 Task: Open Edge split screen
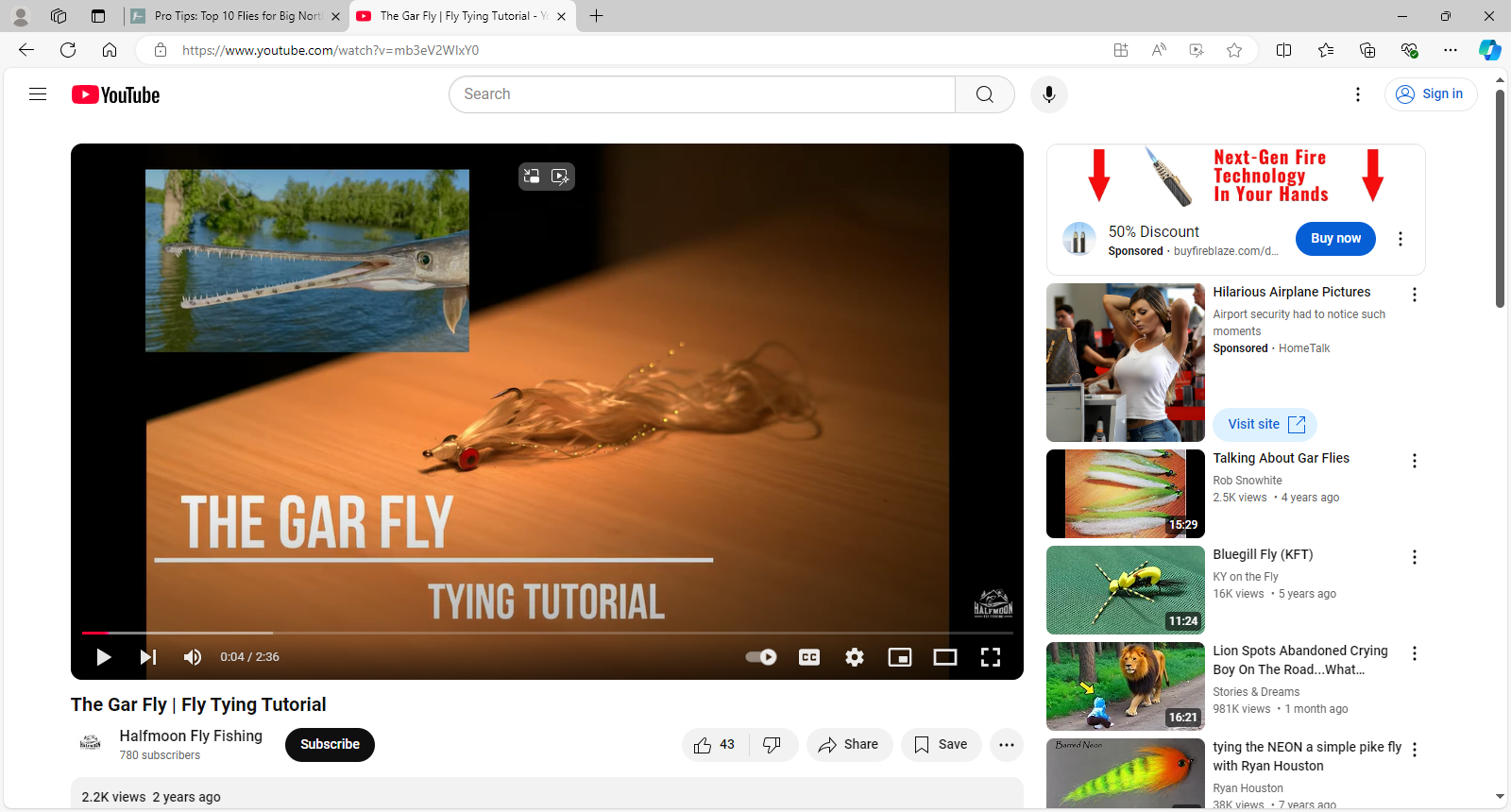coord(1284,50)
